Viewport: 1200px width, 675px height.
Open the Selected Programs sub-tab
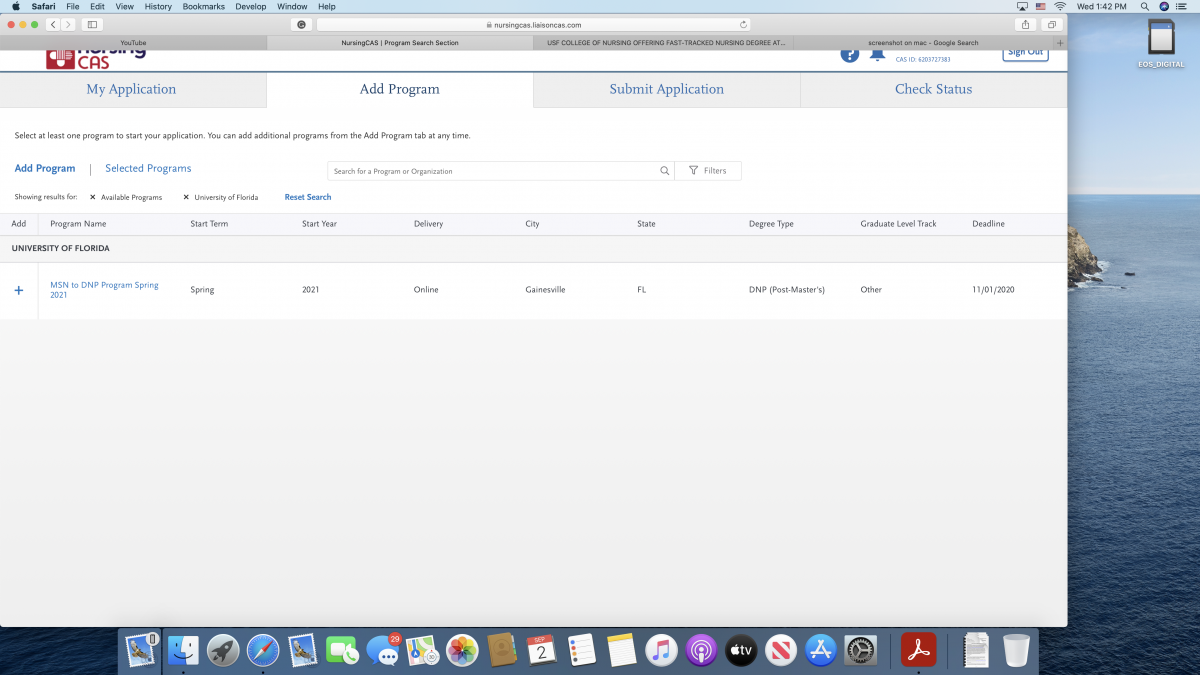[x=148, y=169]
